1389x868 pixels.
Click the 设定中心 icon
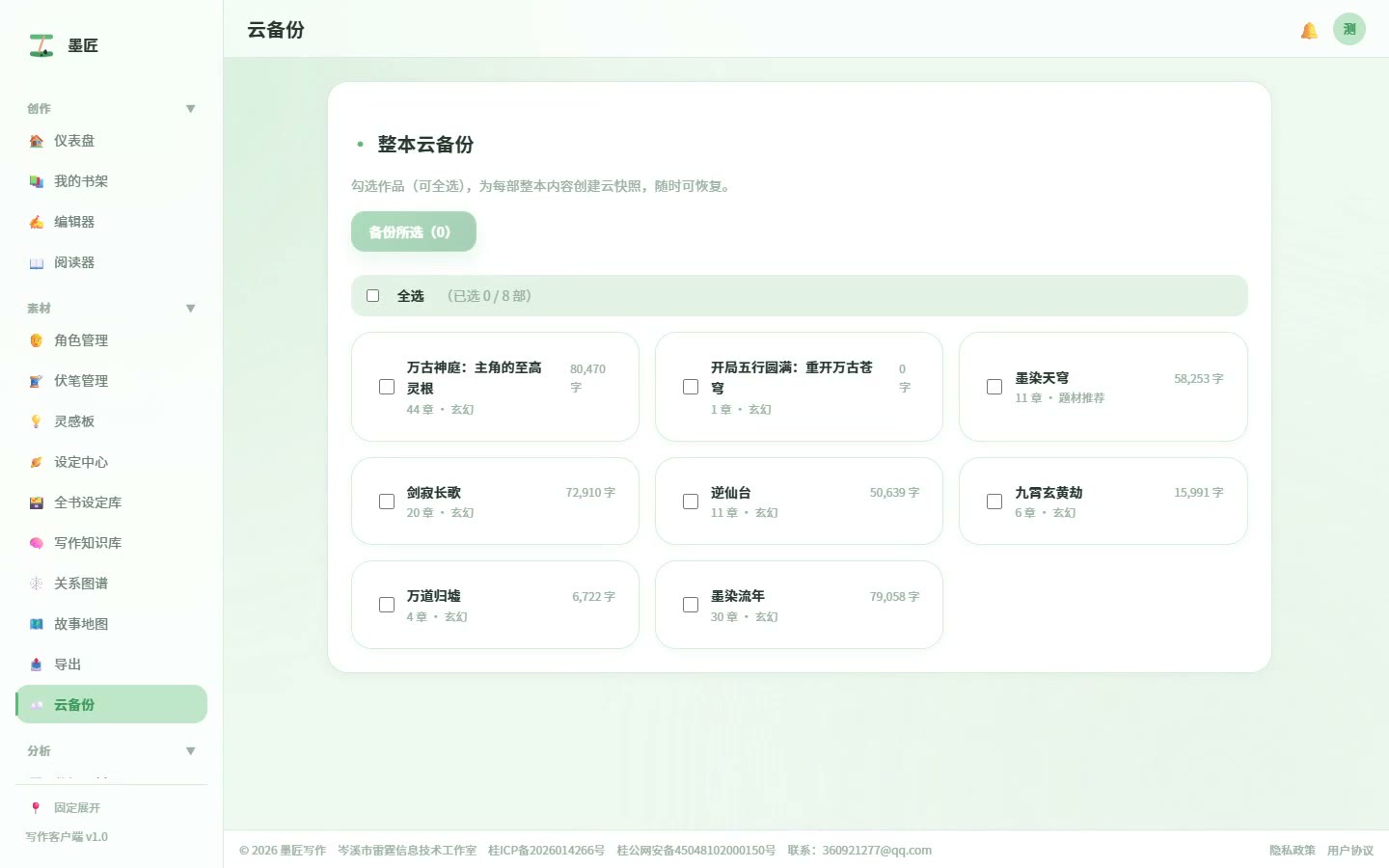37,462
